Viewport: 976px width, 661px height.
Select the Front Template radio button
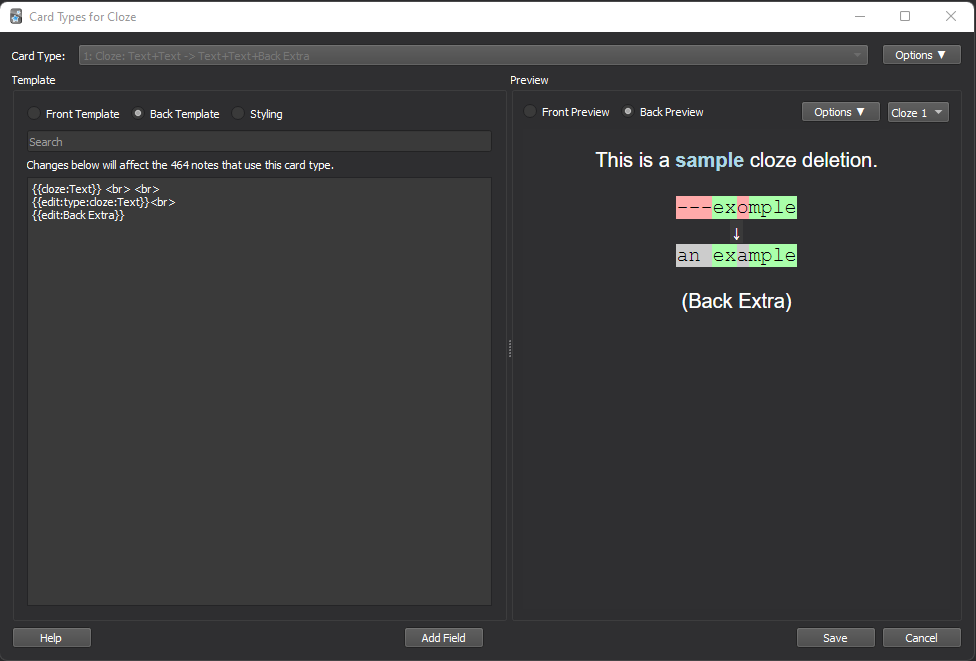(34, 114)
